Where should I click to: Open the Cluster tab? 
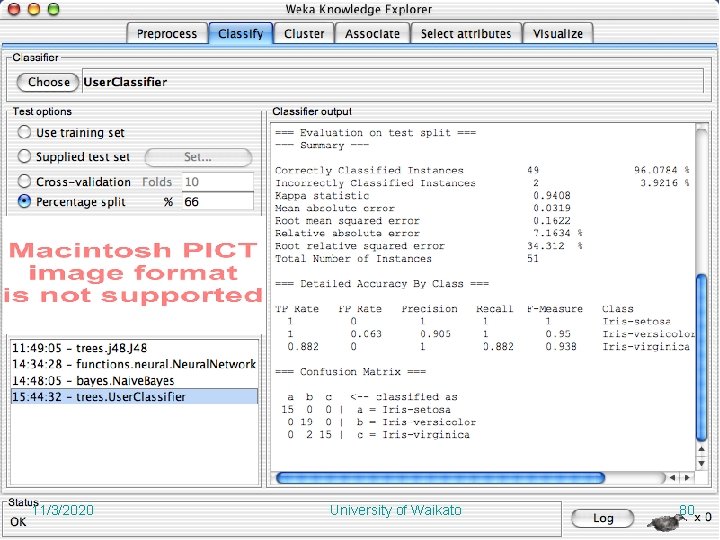point(304,34)
